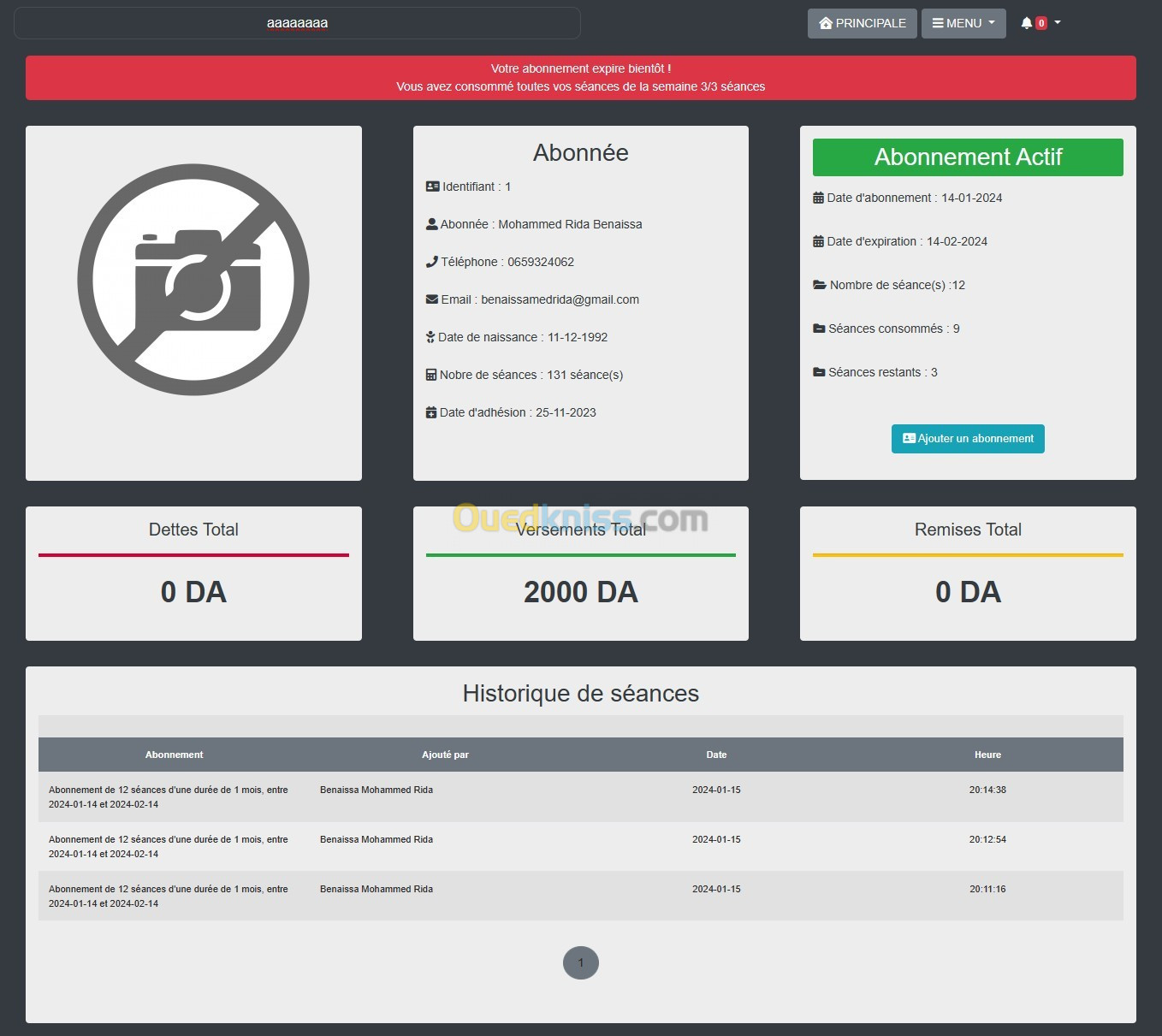Expand the notifications dropdown arrow
Viewport: 1162px width, 1036px height.
click(1058, 22)
